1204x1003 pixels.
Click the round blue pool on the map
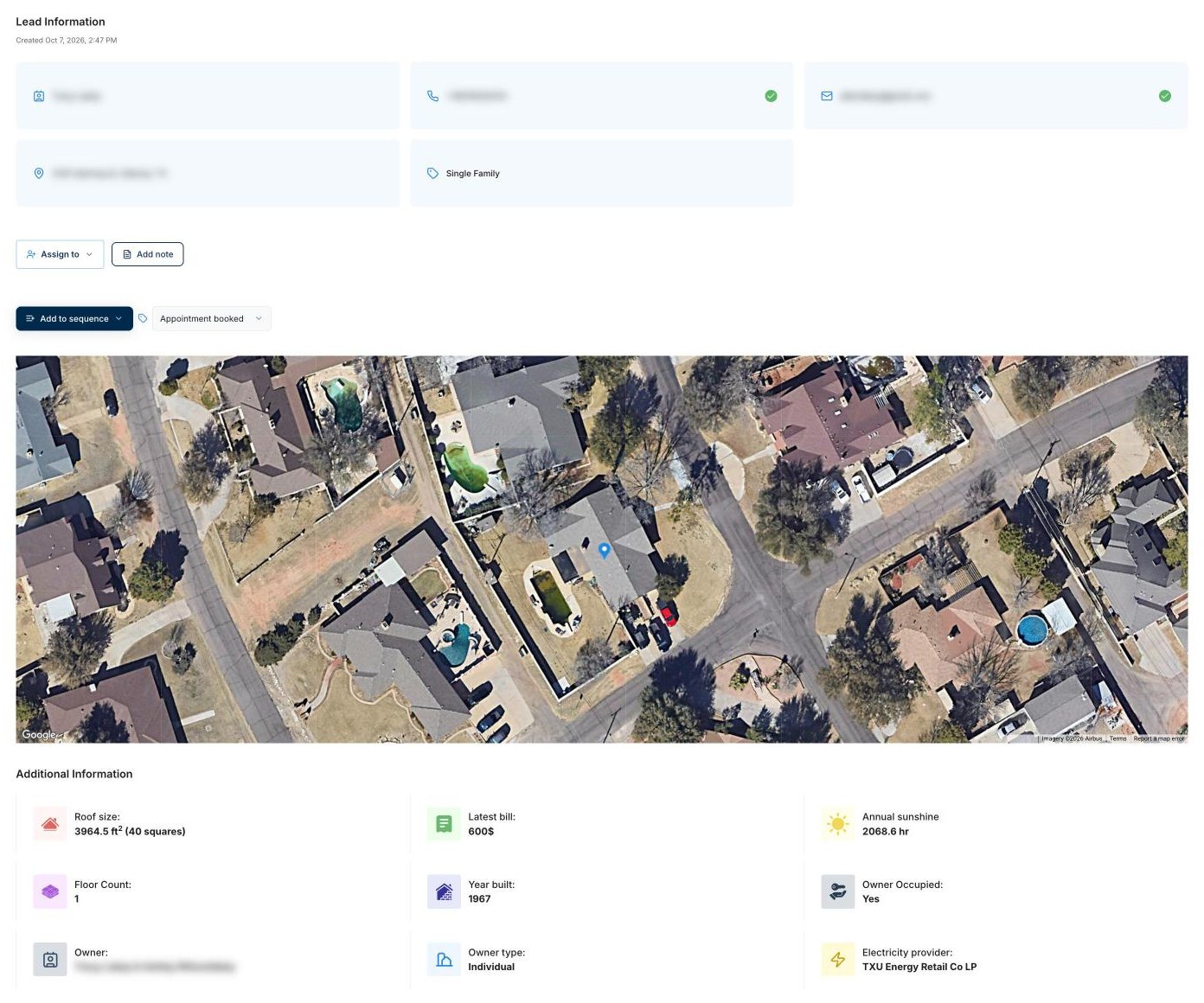coord(1032,629)
